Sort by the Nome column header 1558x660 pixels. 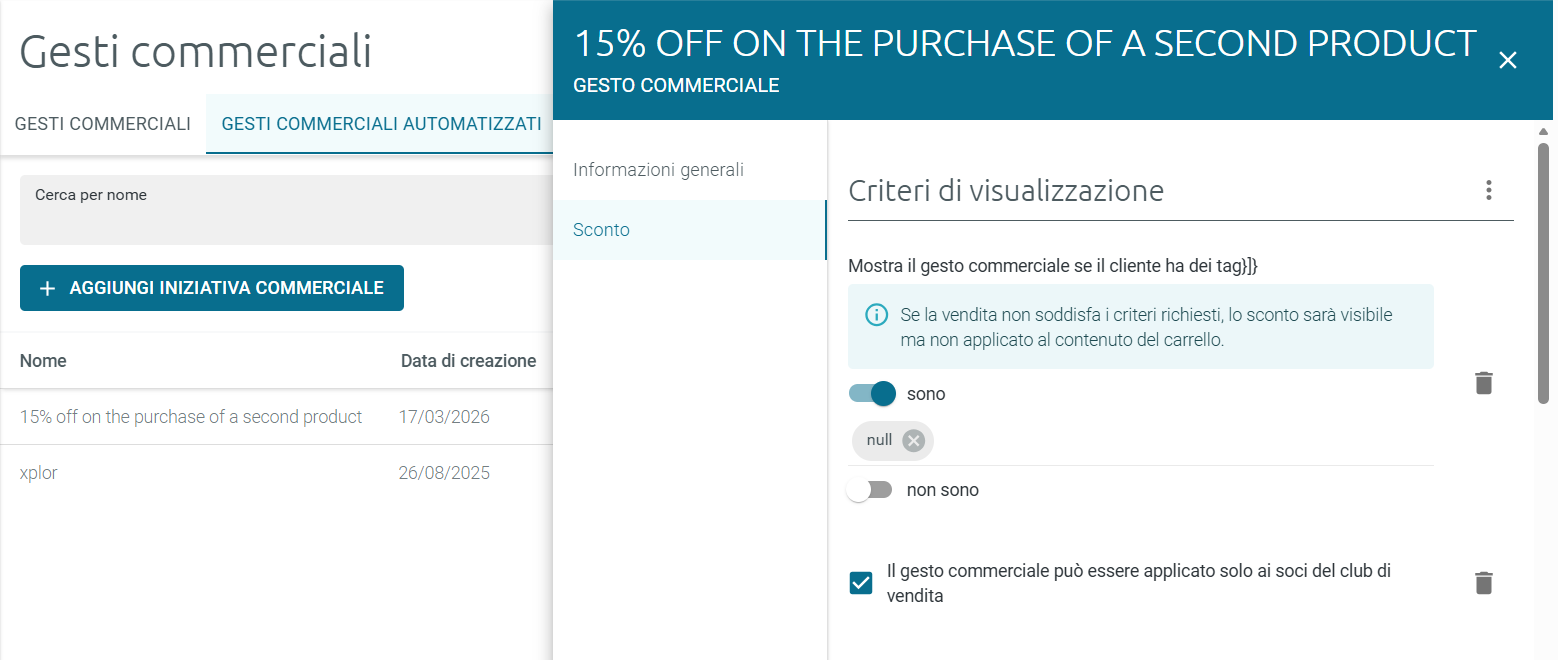point(43,361)
